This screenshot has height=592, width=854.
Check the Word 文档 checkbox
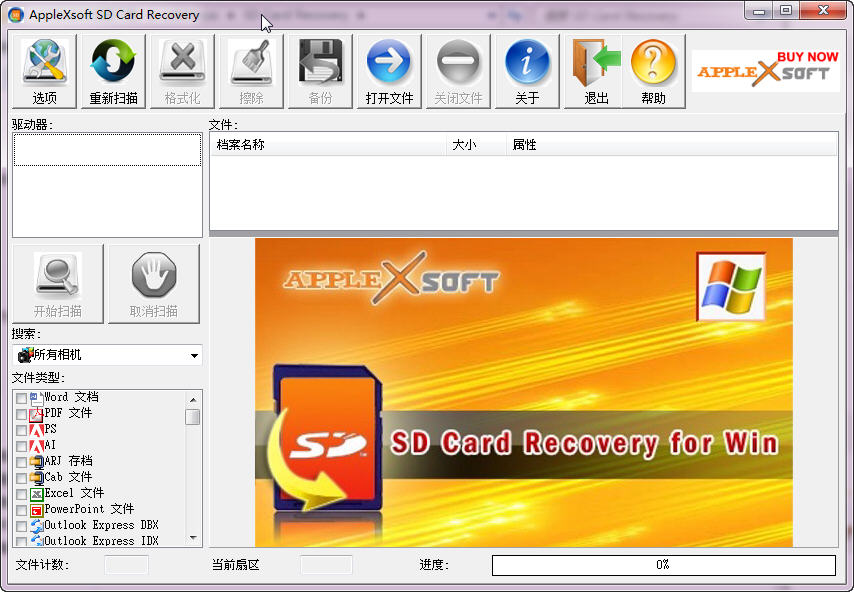click(21, 398)
